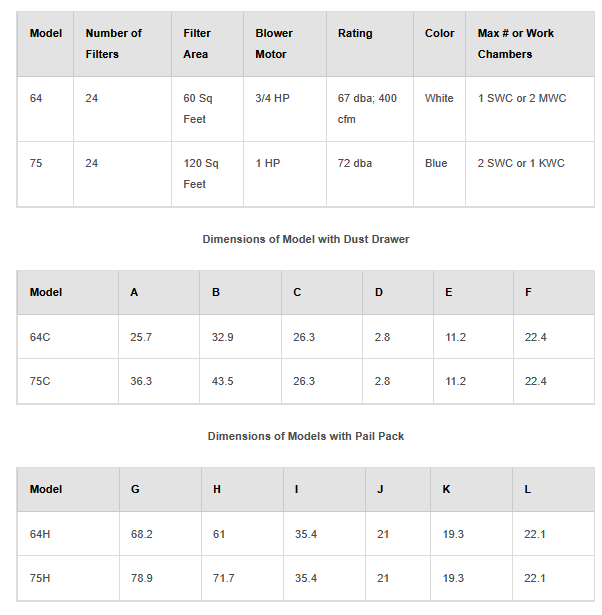Select the "72 dba" rating cell
This screenshot has height=615, width=602.
tap(355, 163)
